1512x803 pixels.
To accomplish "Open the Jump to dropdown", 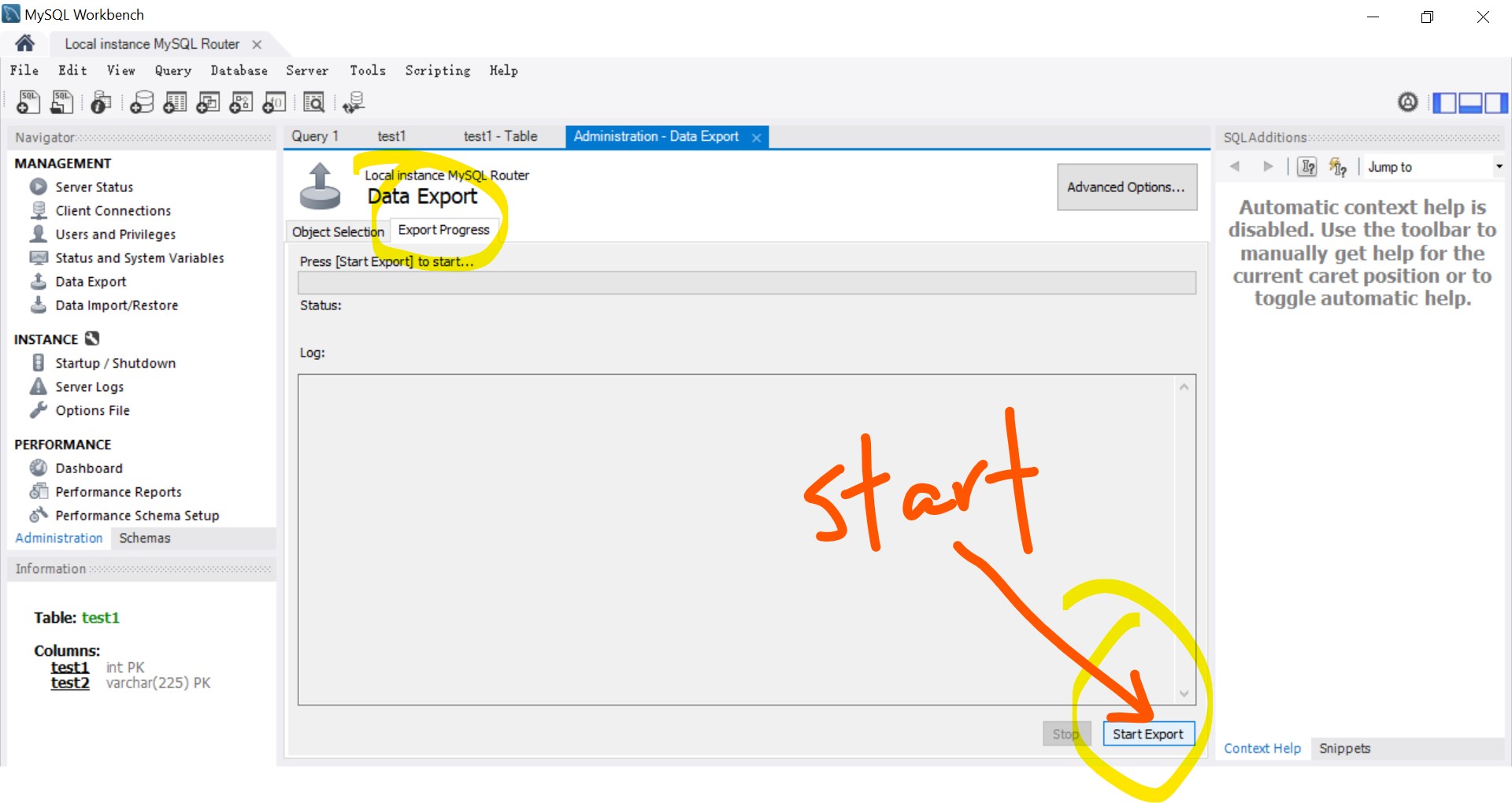I will coord(1435,166).
